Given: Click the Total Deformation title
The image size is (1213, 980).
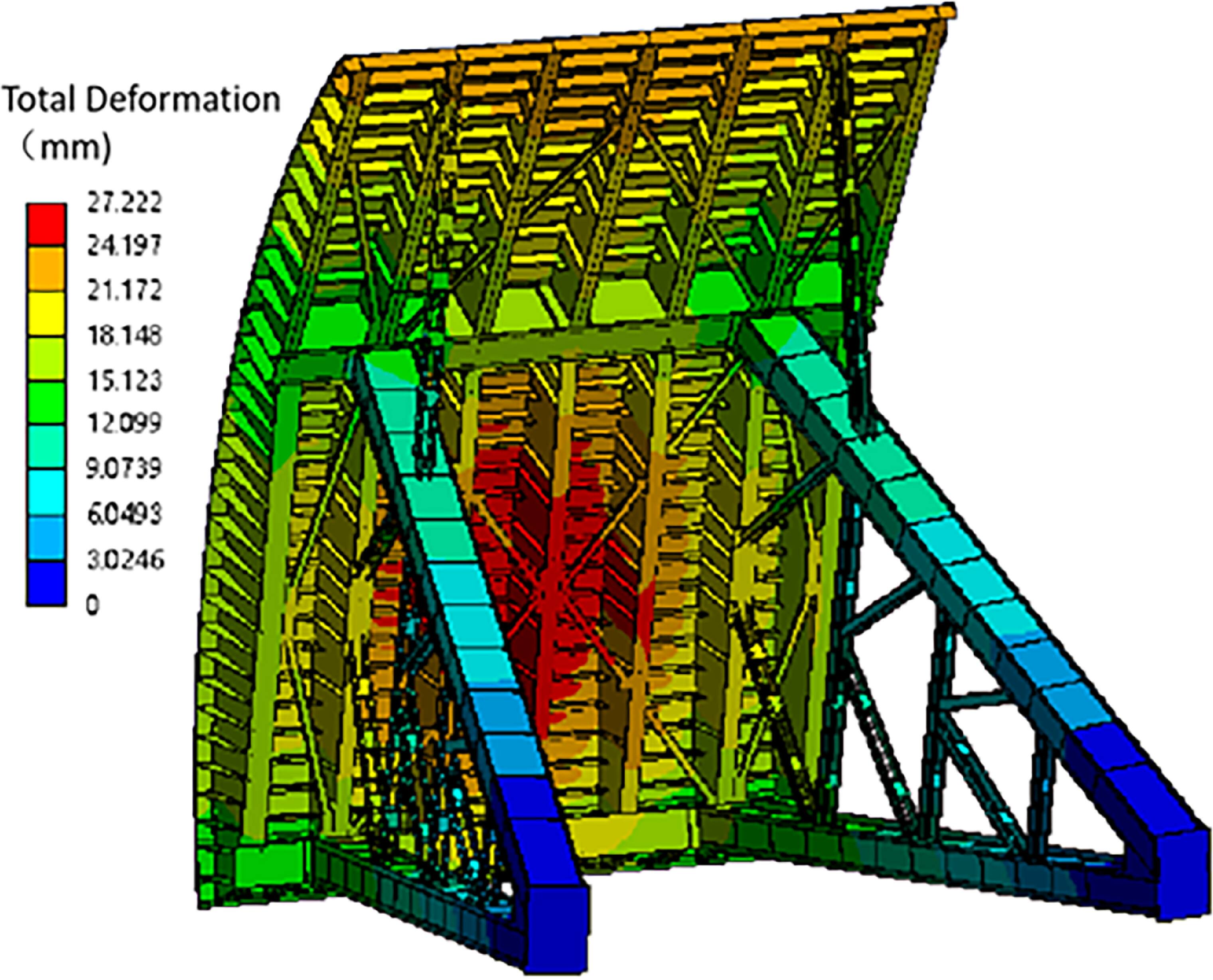Looking at the screenshot, I should tap(141, 99).
